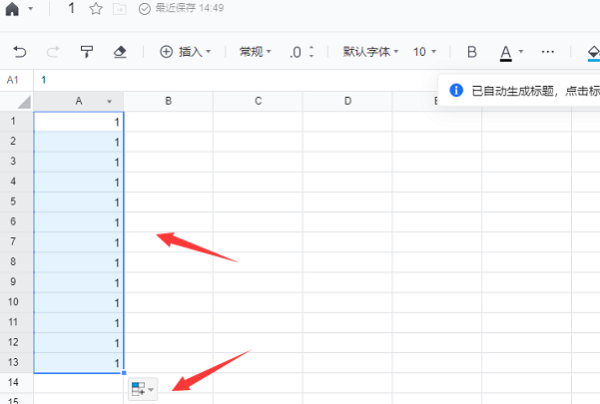
Task: Undo the last action
Action: (x=20, y=52)
